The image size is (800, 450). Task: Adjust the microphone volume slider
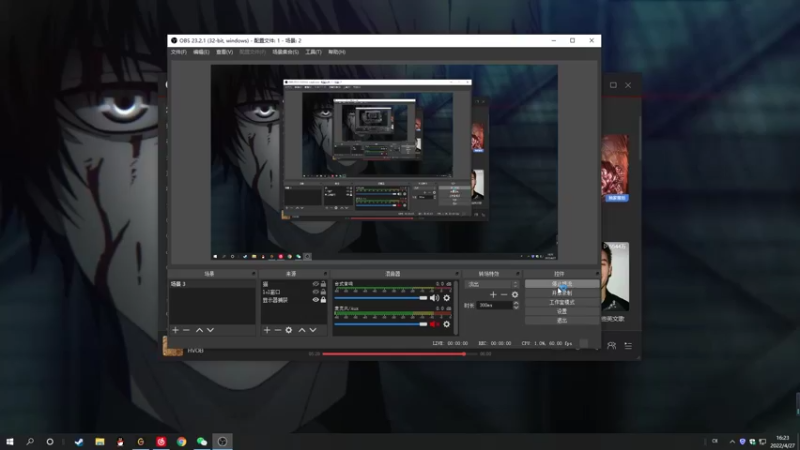coord(381,324)
